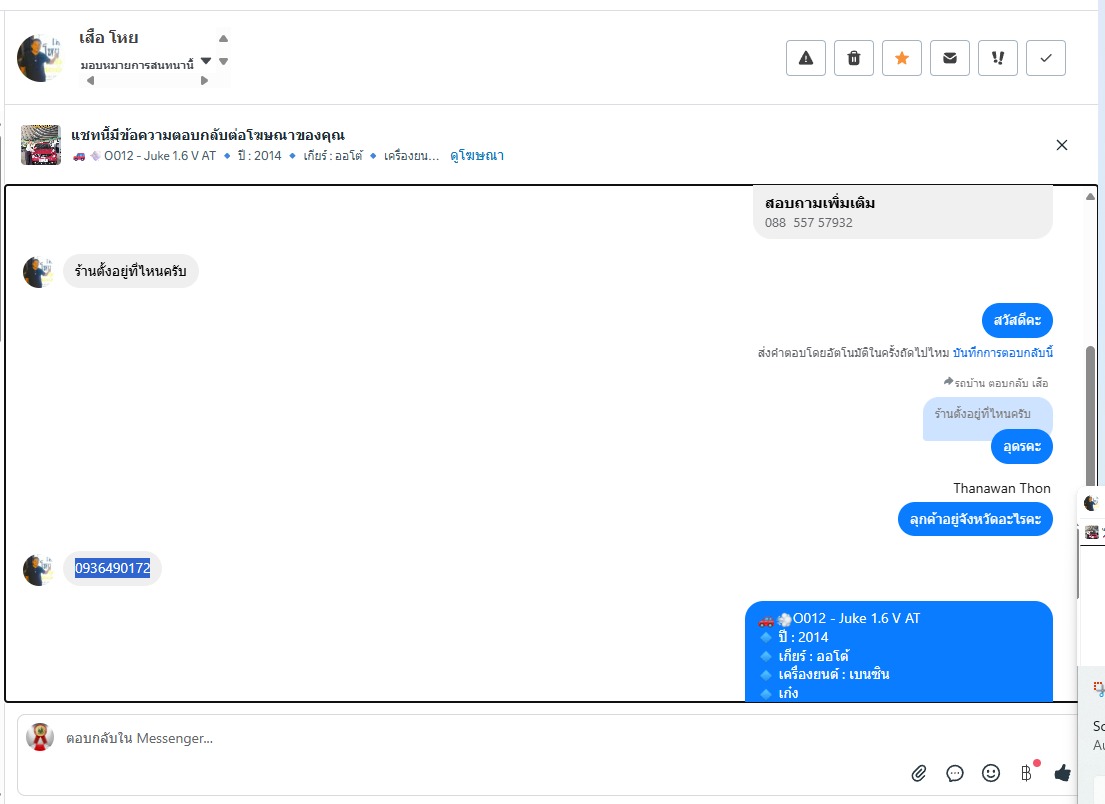This screenshot has height=804, width=1105.
Task: Attach a file with the paperclip icon
Action: tap(918, 773)
